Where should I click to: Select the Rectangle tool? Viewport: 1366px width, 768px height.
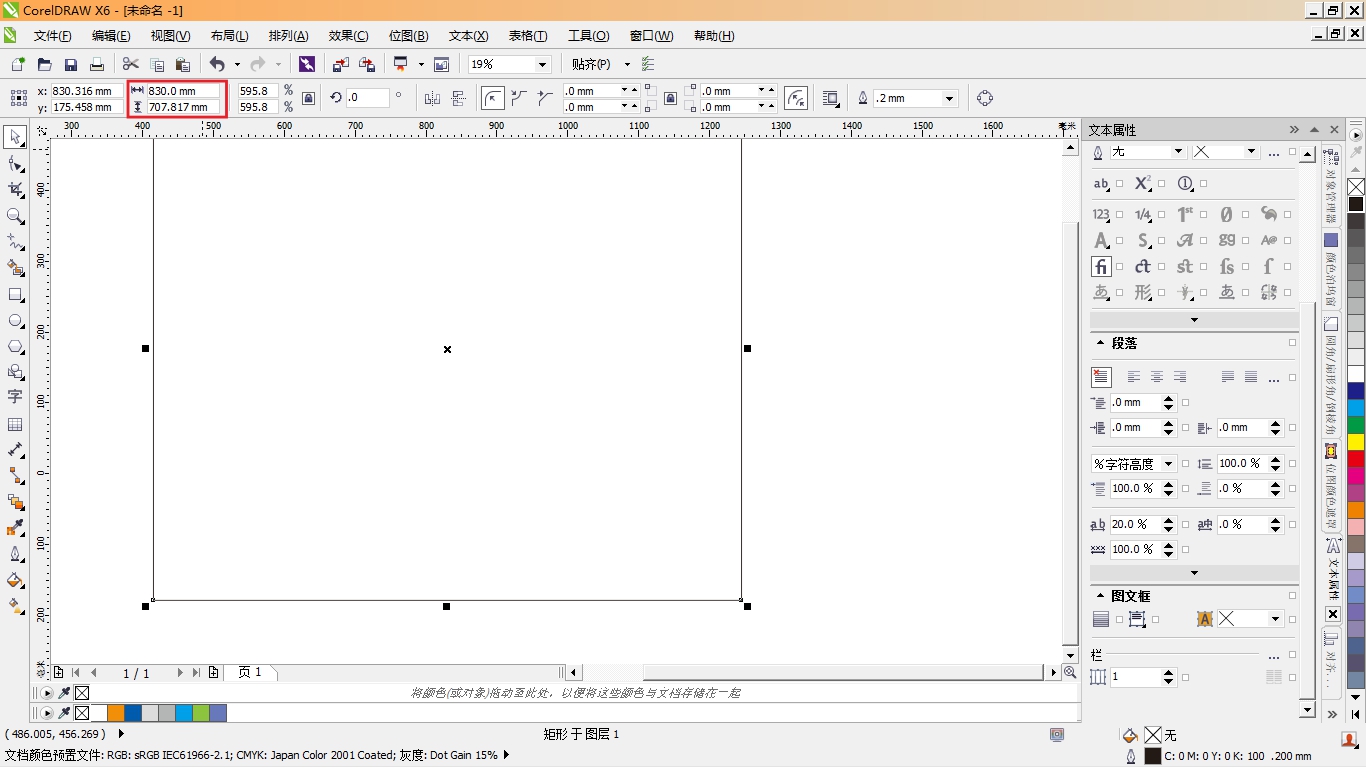pos(15,295)
